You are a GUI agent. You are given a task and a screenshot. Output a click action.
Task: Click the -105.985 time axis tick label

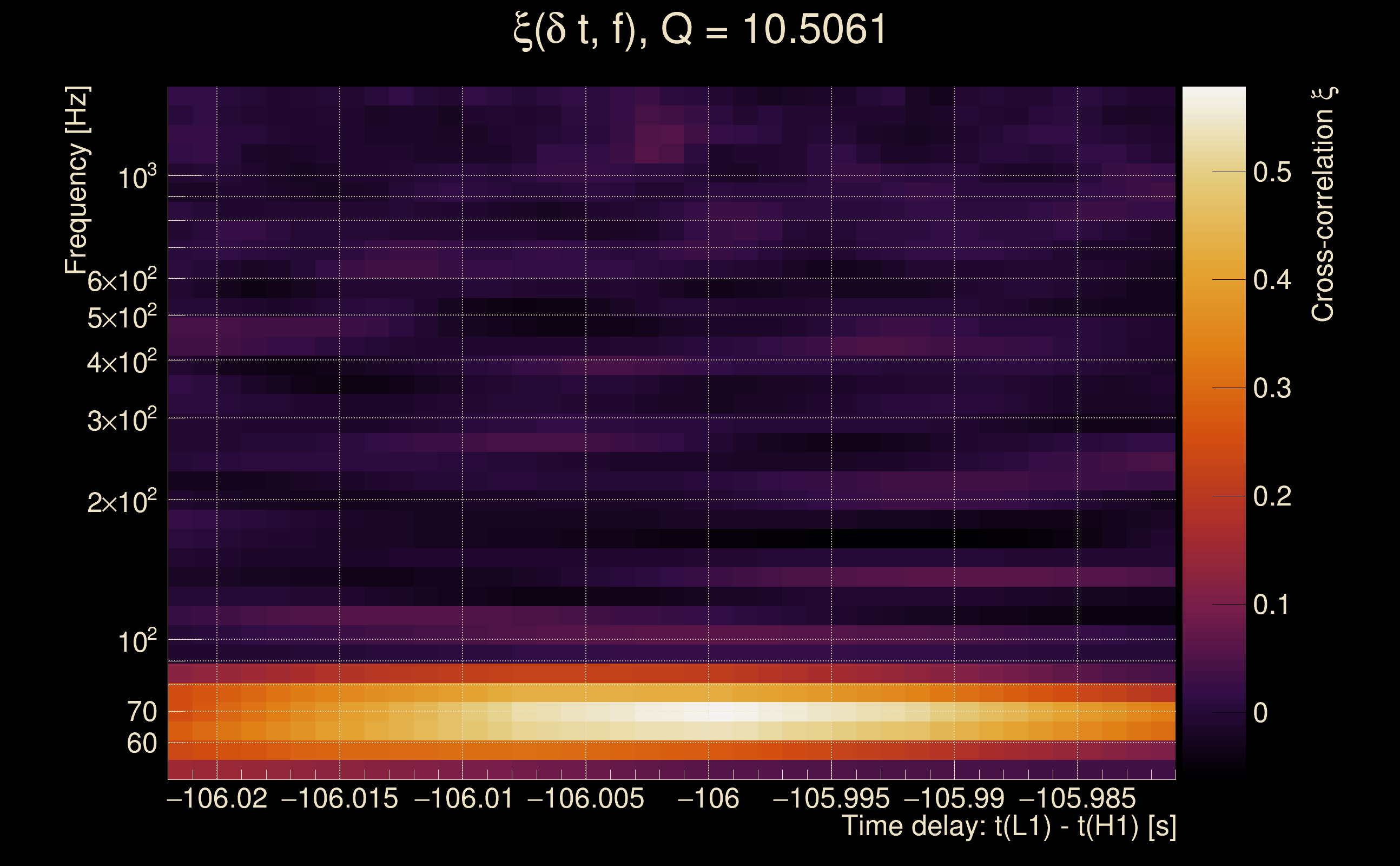click(x=1077, y=798)
